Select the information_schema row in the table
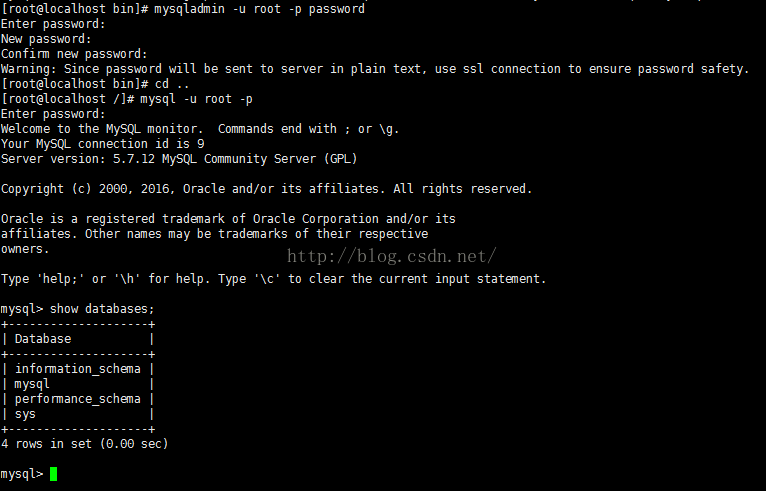Viewport: 766px width, 491px height. (x=78, y=369)
